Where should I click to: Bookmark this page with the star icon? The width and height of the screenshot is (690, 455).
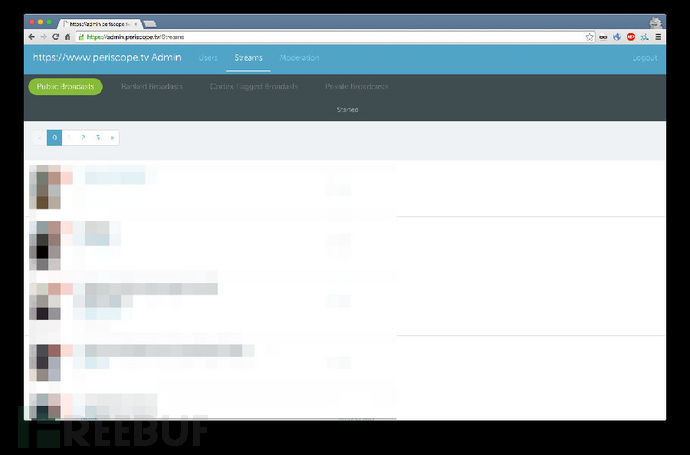[589, 37]
